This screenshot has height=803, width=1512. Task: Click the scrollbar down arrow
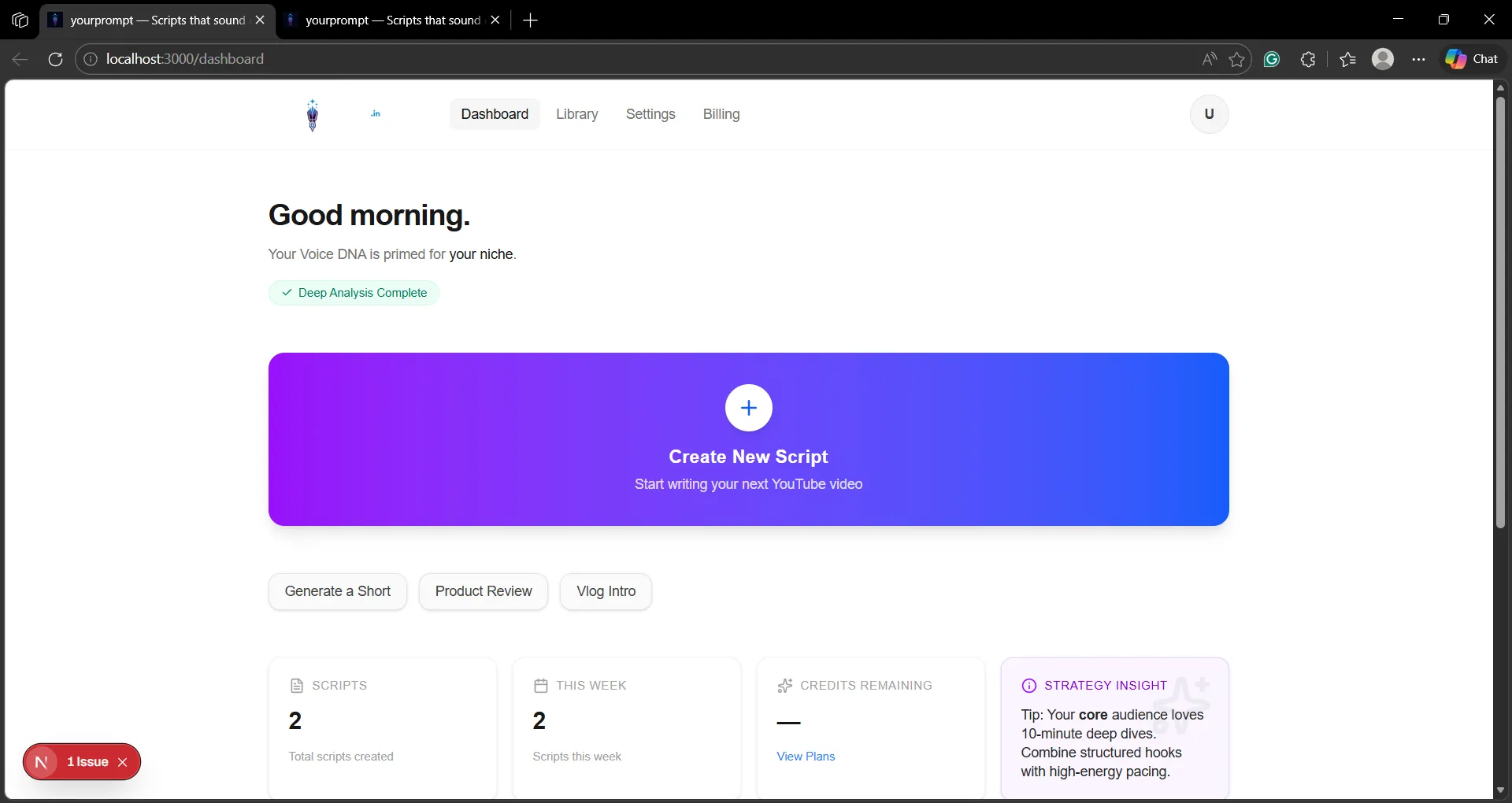click(1500, 790)
